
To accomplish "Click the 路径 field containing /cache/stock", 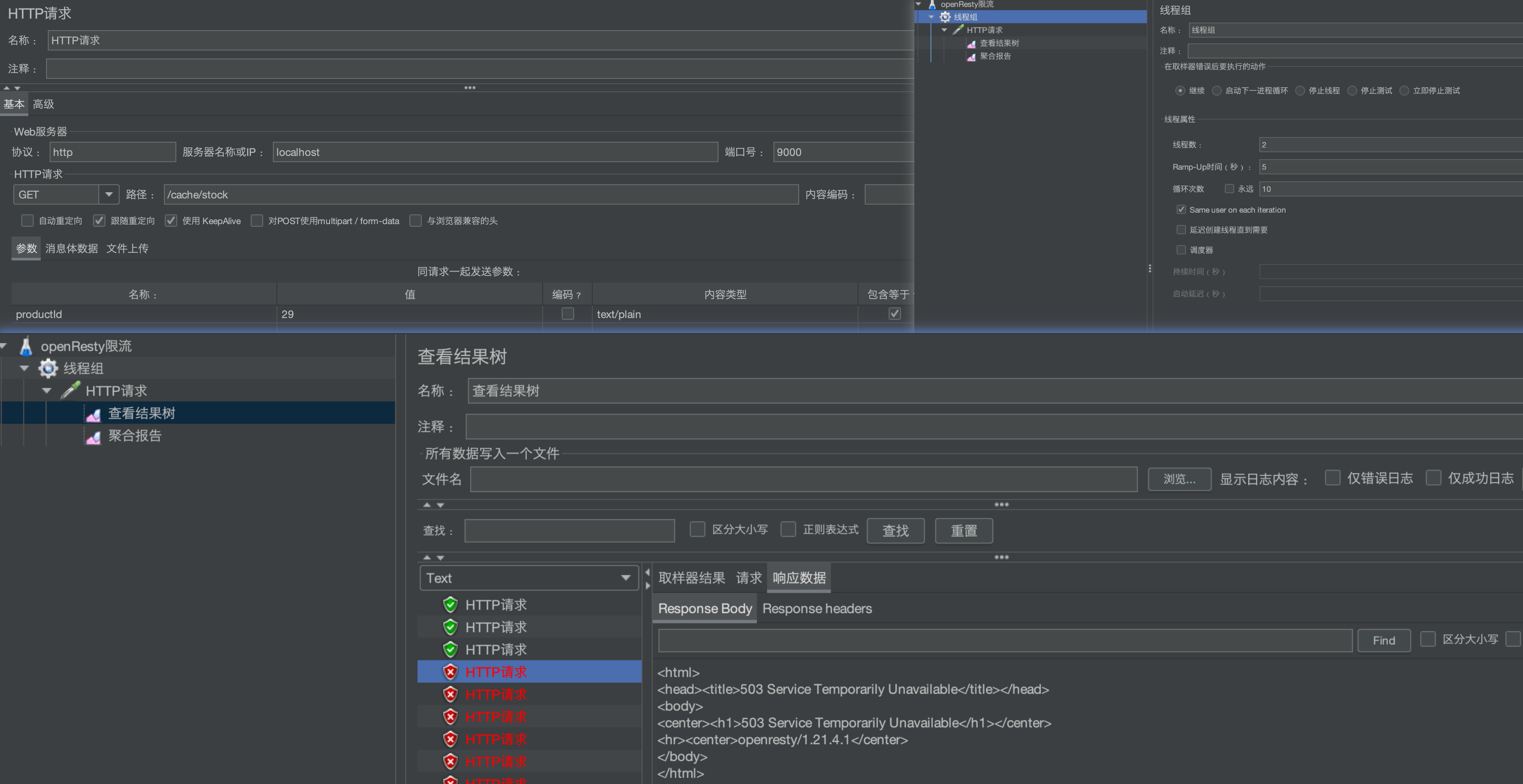I will (x=481, y=194).
